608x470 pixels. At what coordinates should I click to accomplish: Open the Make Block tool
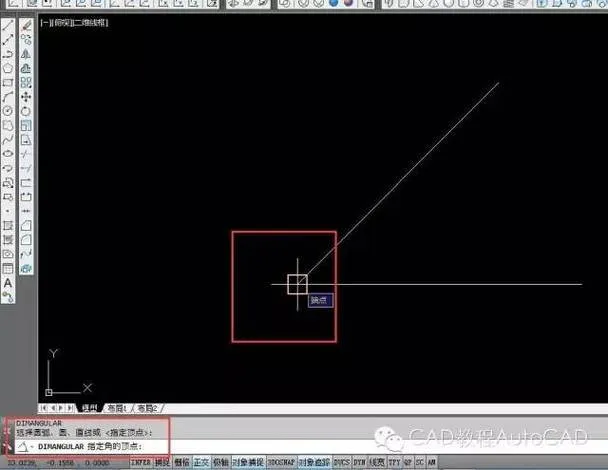(8, 197)
